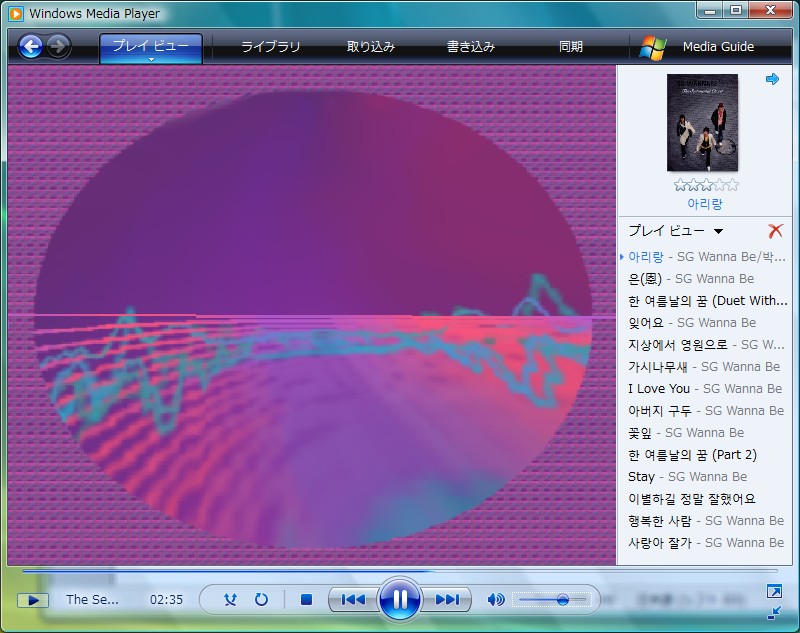Select the playing track 아리랑 in the playlist

click(x=705, y=257)
